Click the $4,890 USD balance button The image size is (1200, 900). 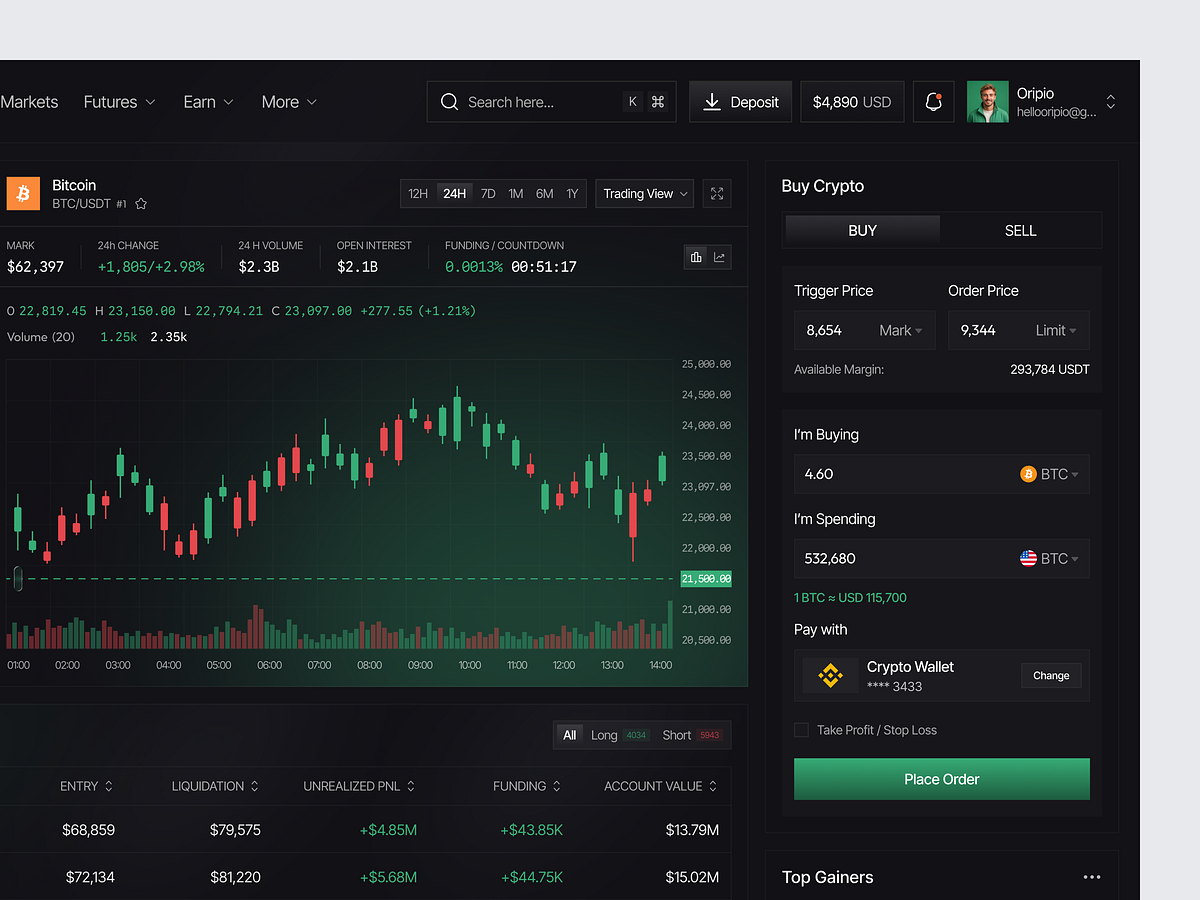click(x=852, y=102)
